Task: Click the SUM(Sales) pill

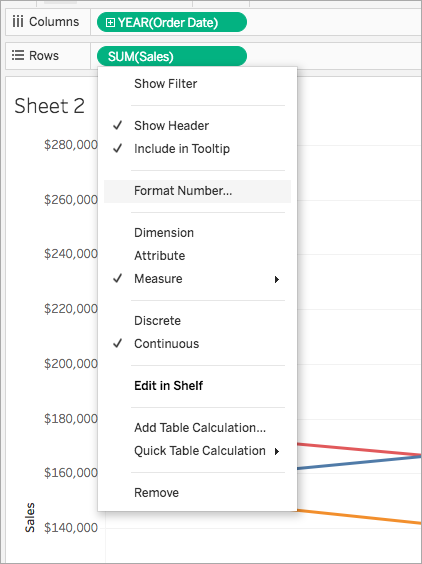Action: click(x=172, y=56)
